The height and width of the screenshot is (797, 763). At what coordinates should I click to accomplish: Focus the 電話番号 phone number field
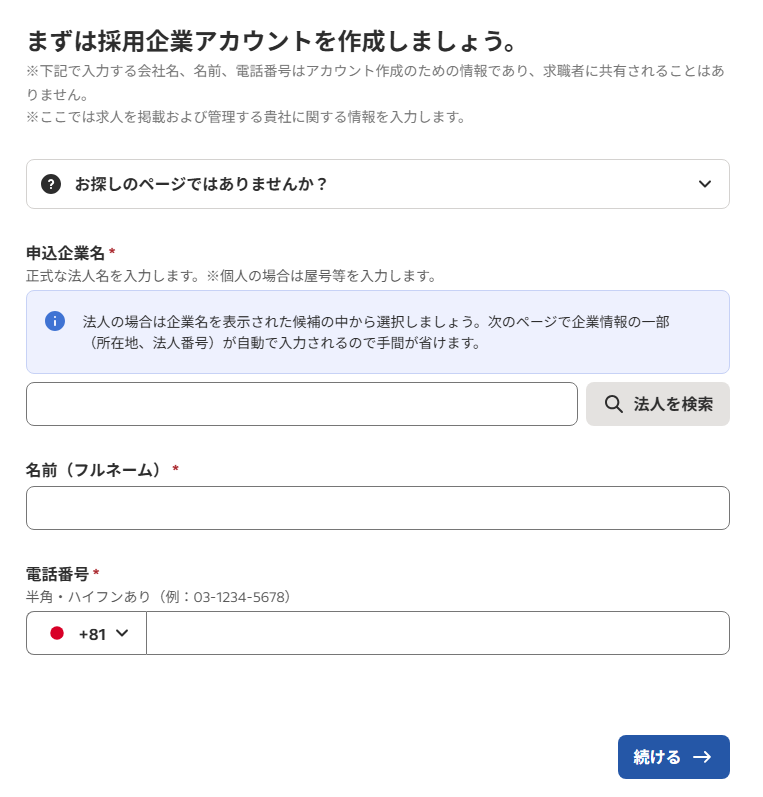(438, 633)
